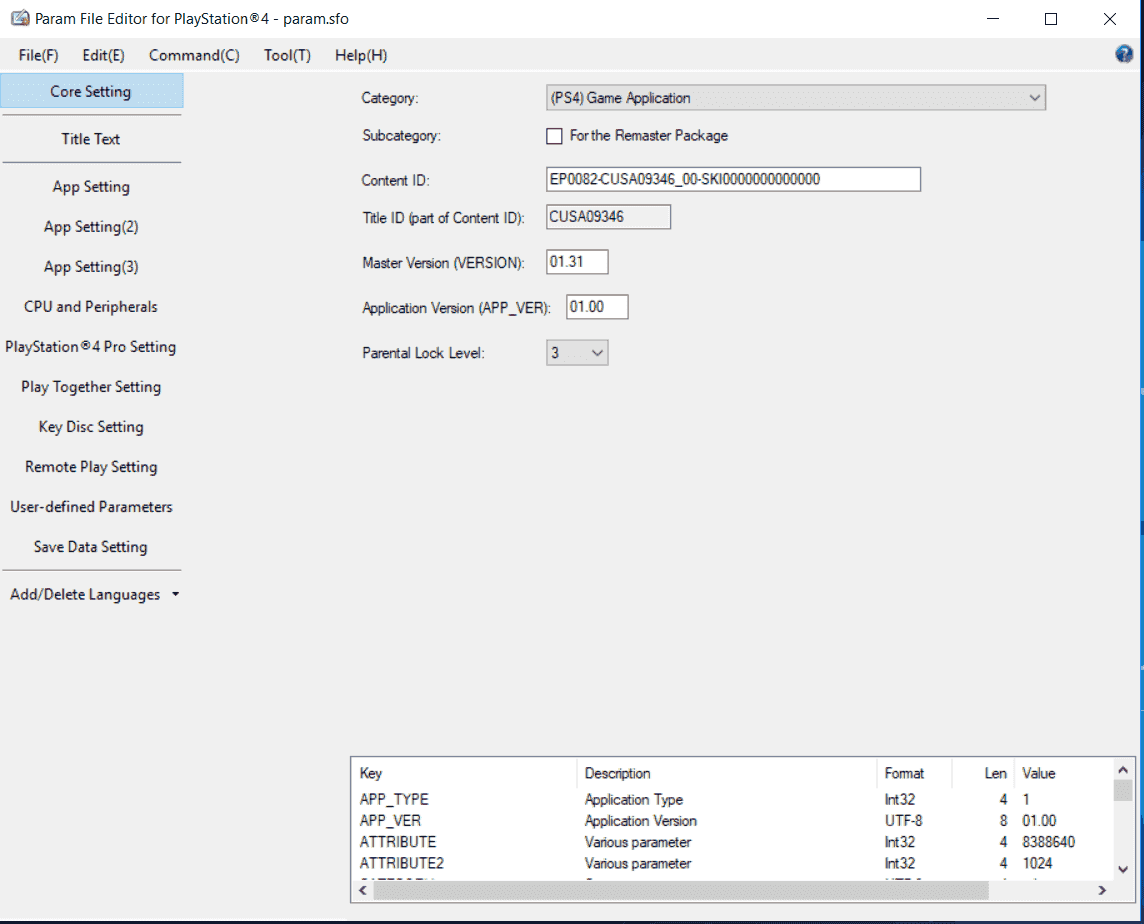Click the Master Version field
Image resolution: width=1144 pixels, height=924 pixels.
576,262
